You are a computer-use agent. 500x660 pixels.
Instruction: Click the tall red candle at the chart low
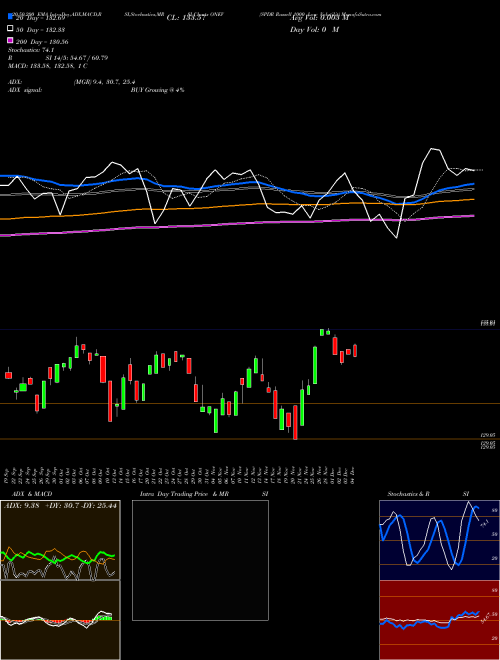[x=295, y=422]
